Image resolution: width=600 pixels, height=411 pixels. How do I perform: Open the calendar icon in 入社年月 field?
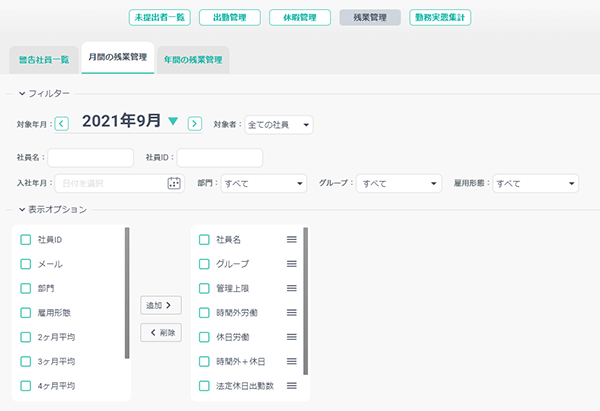[x=174, y=183]
